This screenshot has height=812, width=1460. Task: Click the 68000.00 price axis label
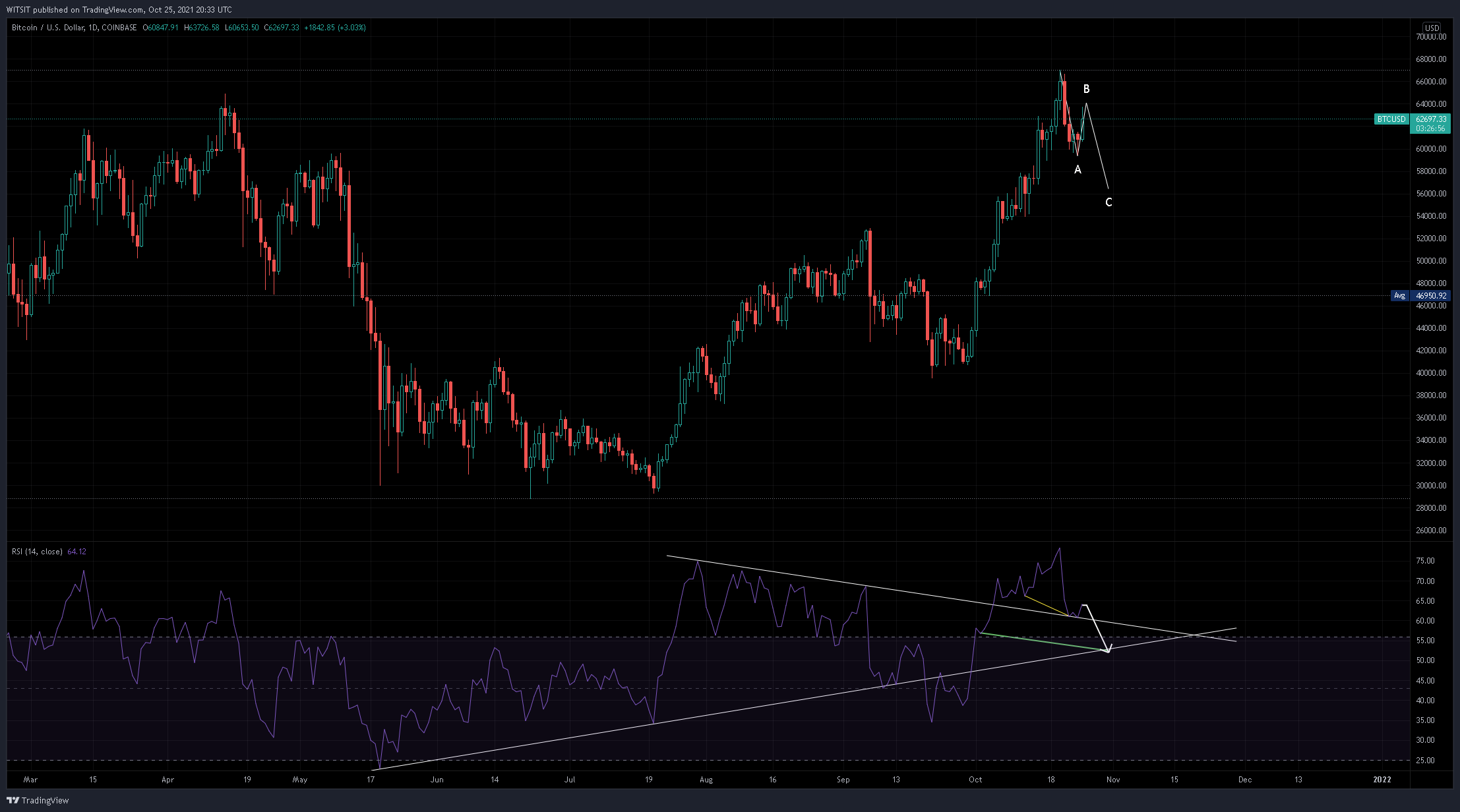tap(1431, 59)
